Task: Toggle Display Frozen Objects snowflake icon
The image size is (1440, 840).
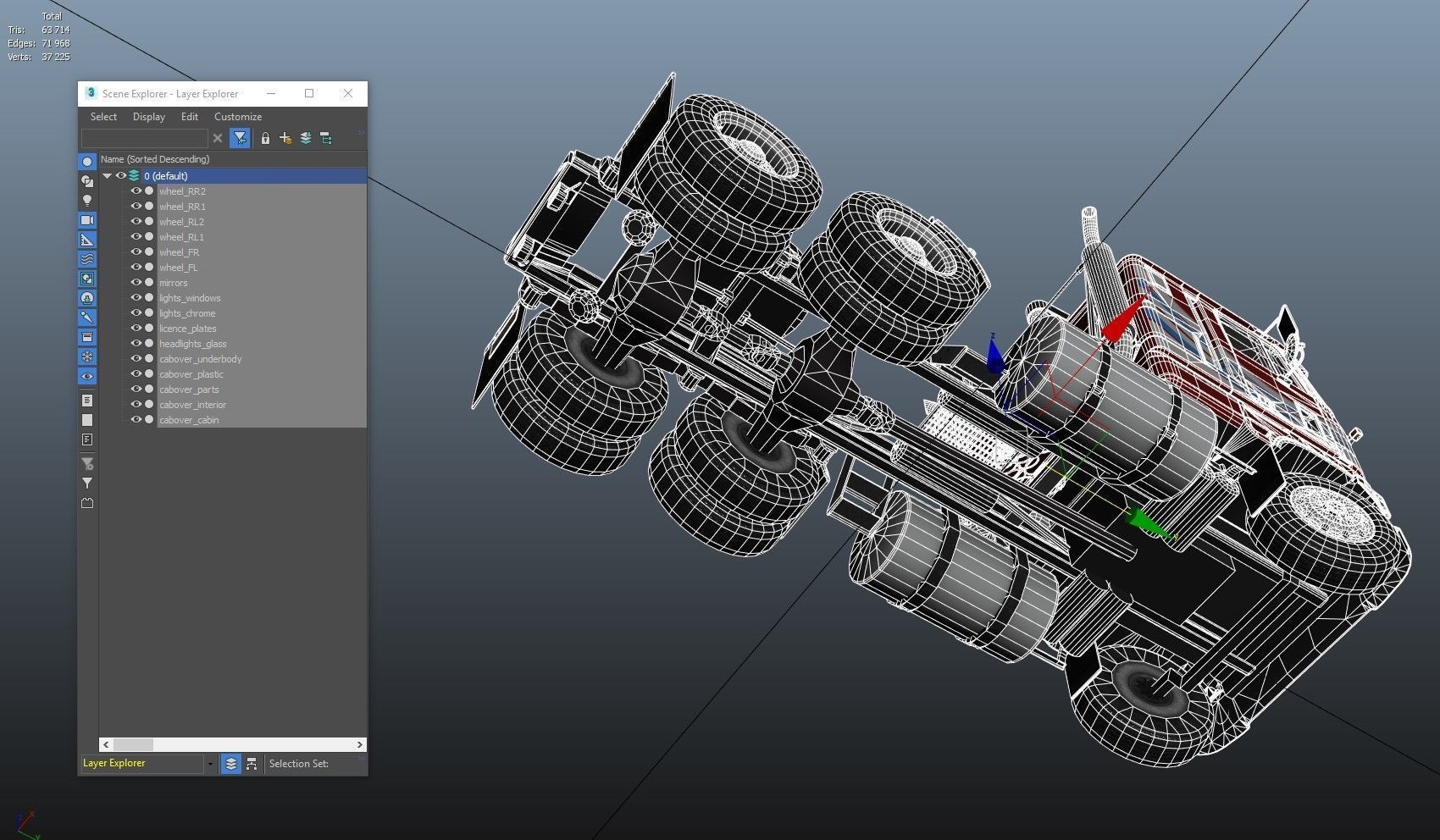Action: (x=86, y=356)
